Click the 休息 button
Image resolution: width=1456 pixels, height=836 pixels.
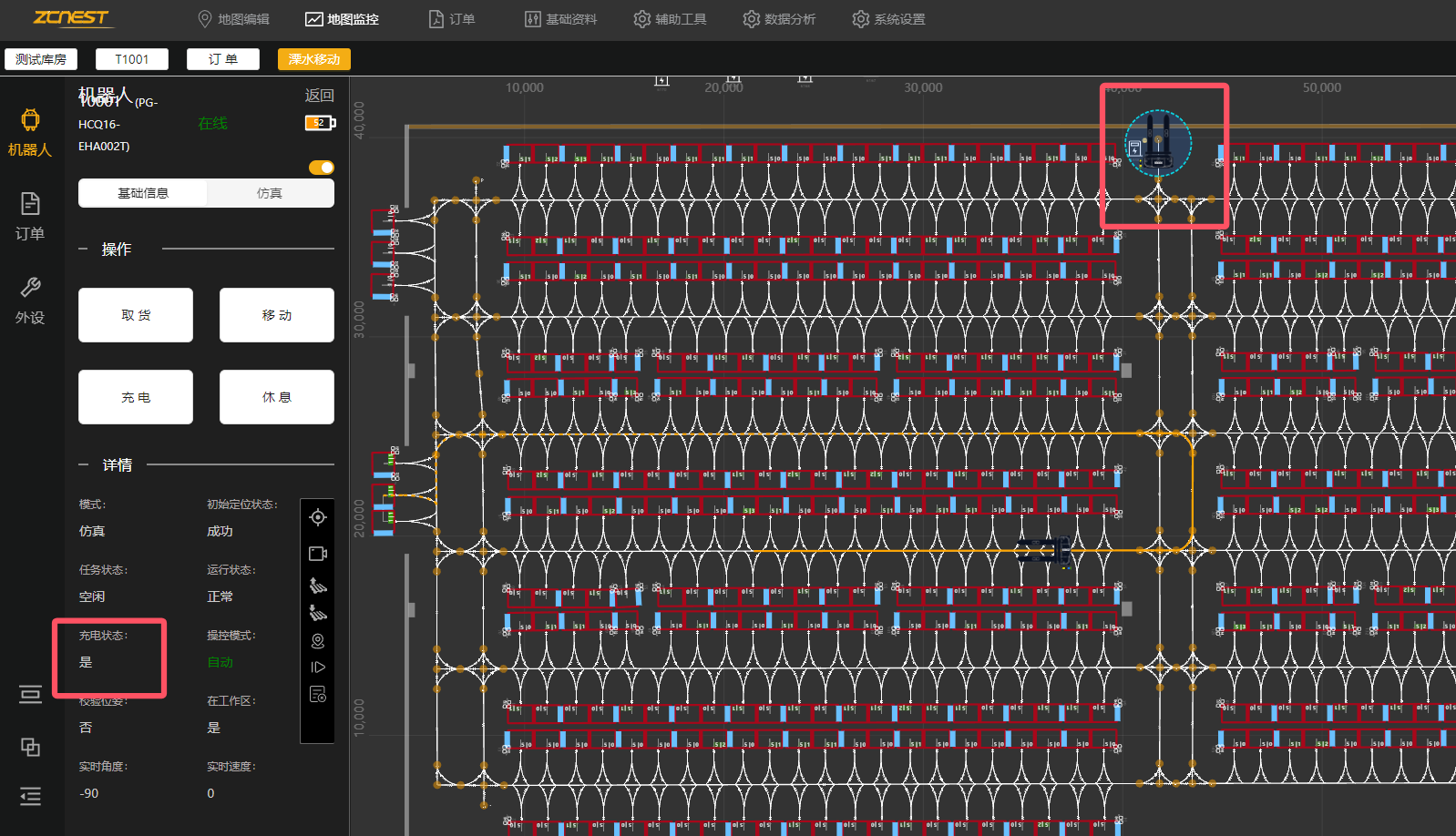tap(277, 397)
